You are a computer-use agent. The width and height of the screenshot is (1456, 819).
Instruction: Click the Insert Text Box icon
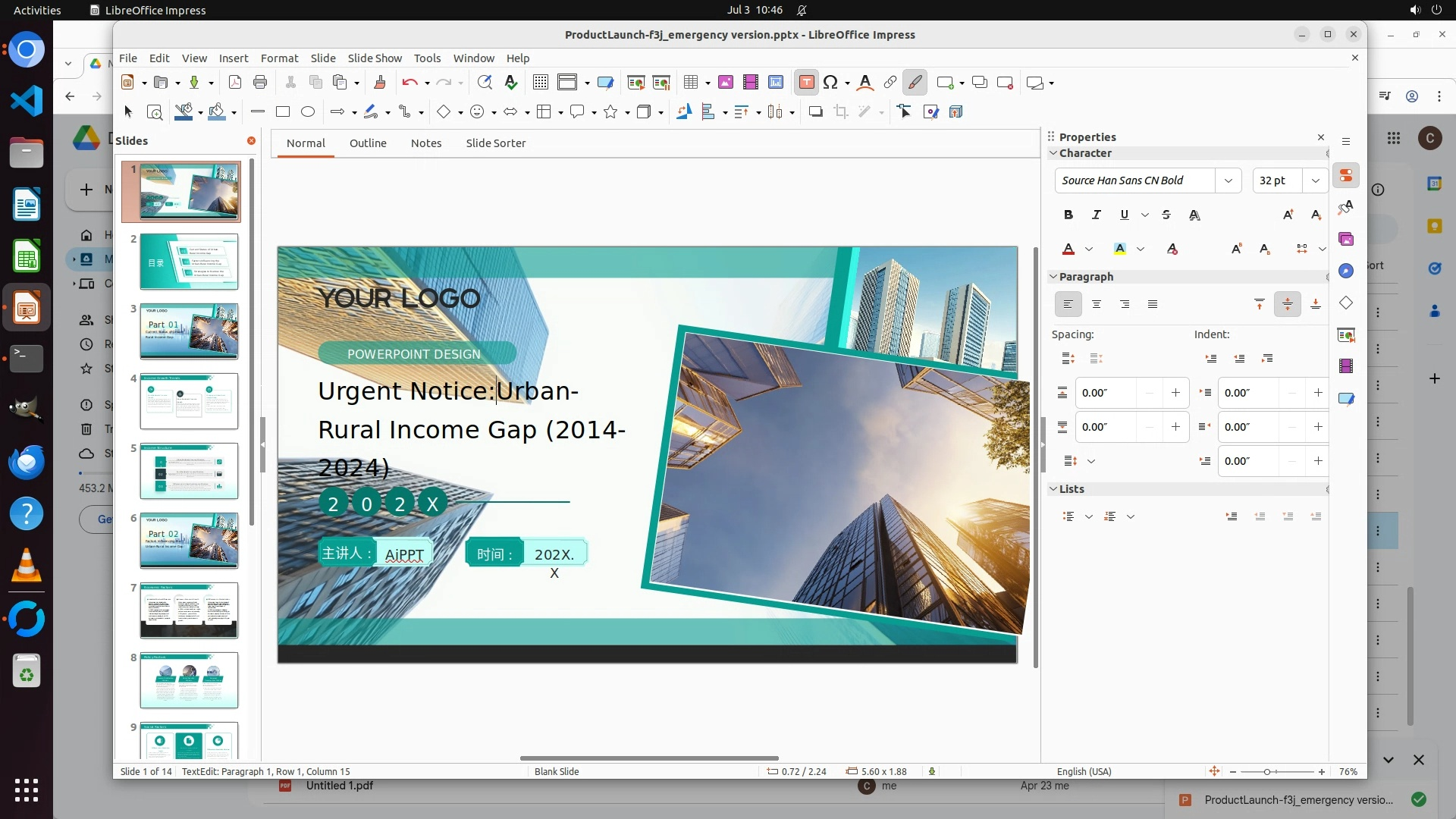(x=806, y=83)
